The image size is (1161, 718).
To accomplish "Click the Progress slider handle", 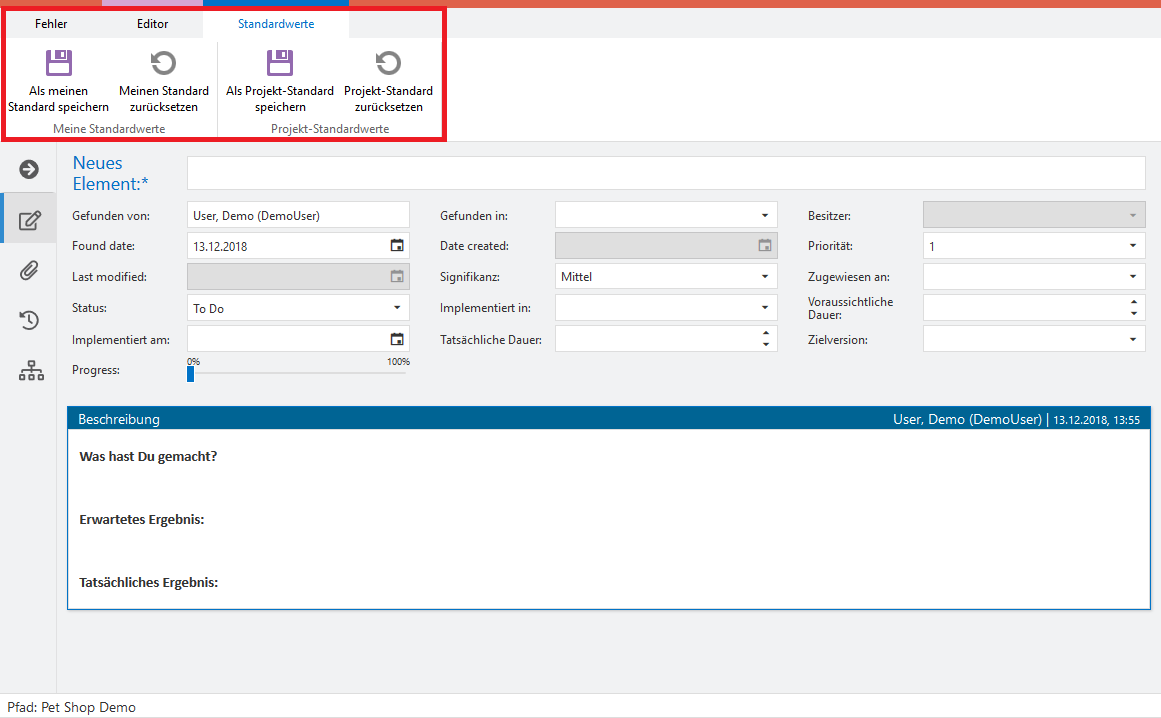I will click(191, 374).
